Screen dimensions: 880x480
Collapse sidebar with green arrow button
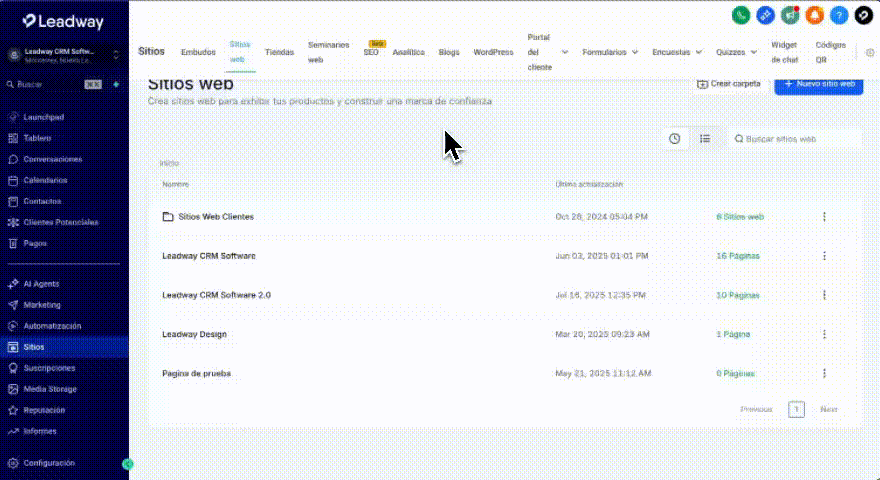pyautogui.click(x=128, y=464)
